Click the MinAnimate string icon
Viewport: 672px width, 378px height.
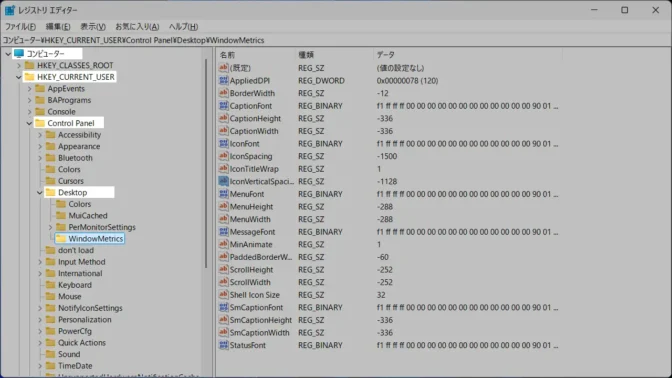[x=223, y=244]
